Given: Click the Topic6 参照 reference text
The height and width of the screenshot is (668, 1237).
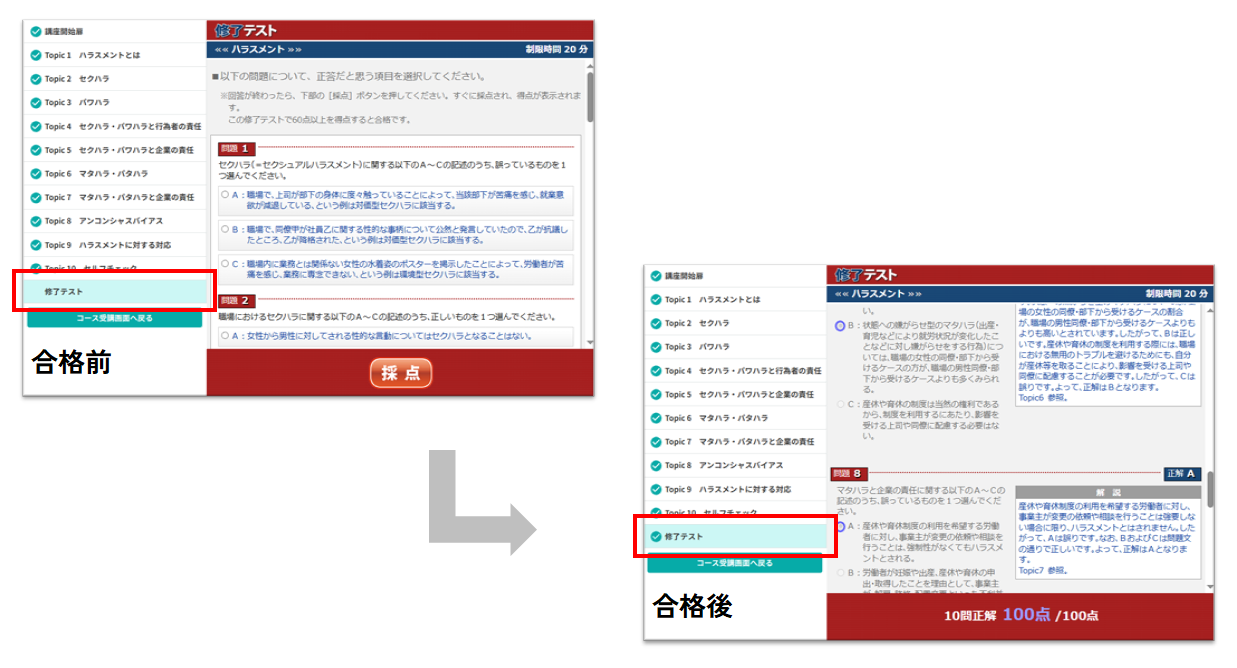Looking at the screenshot, I should tap(1042, 398).
